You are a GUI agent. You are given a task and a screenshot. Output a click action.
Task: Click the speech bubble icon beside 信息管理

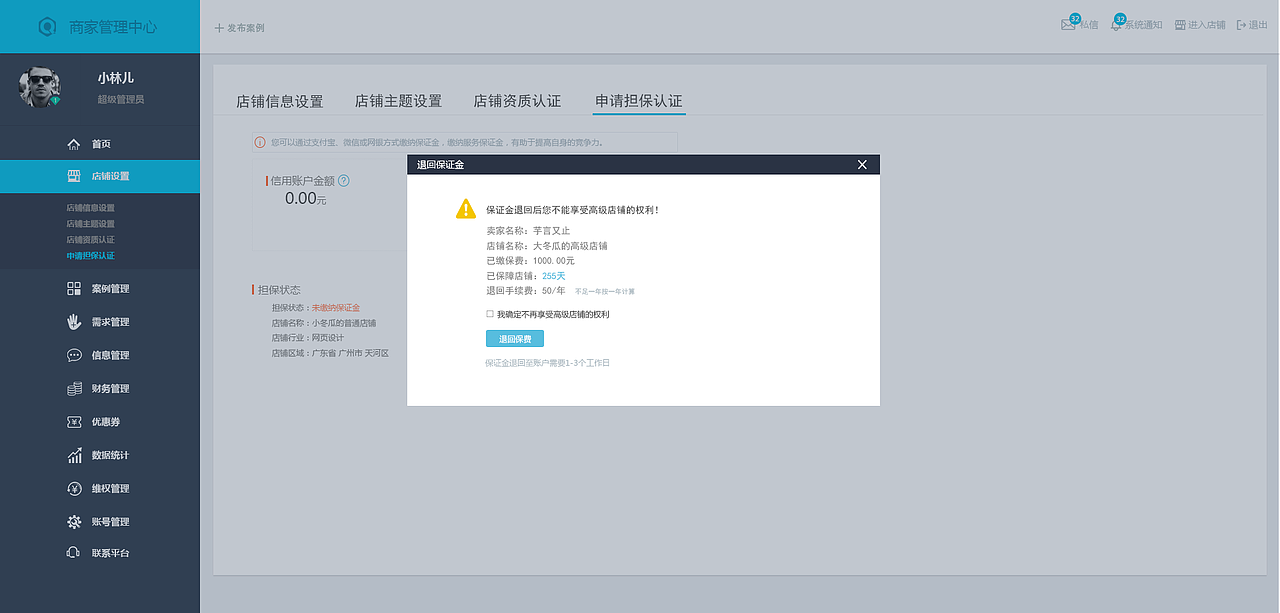click(74, 355)
